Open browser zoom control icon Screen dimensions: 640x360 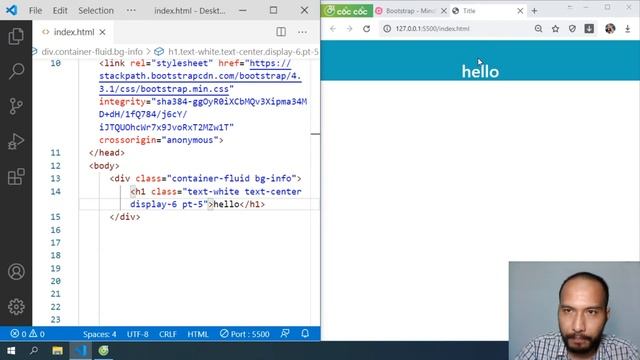[538, 29]
